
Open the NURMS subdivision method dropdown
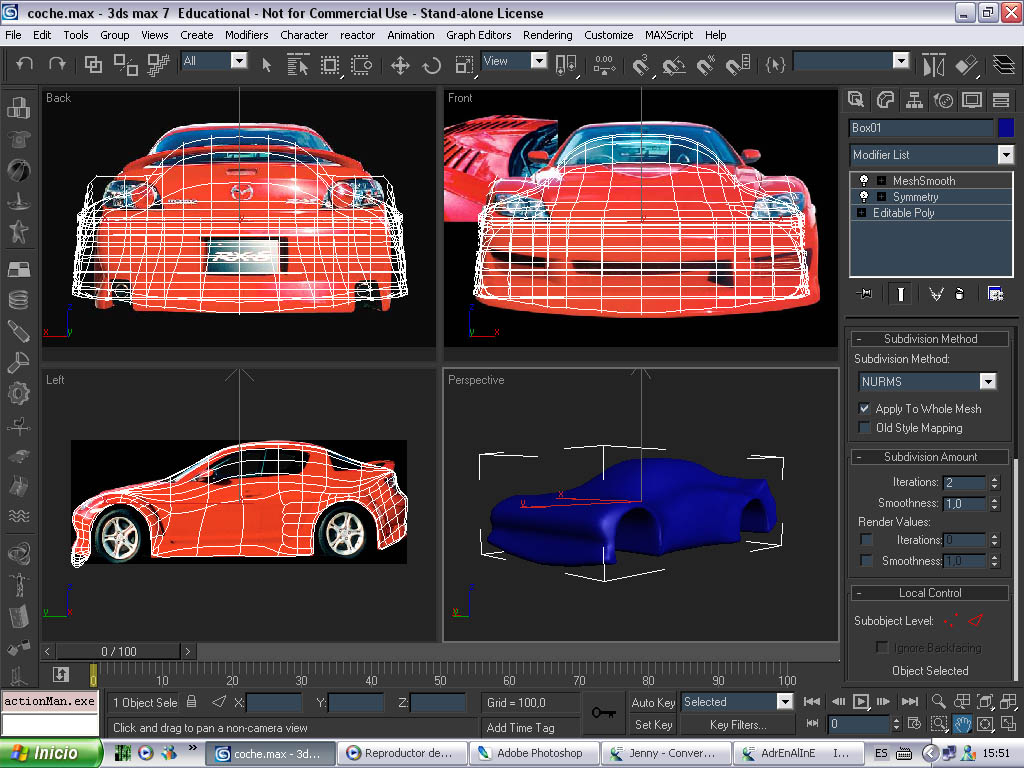pos(988,382)
